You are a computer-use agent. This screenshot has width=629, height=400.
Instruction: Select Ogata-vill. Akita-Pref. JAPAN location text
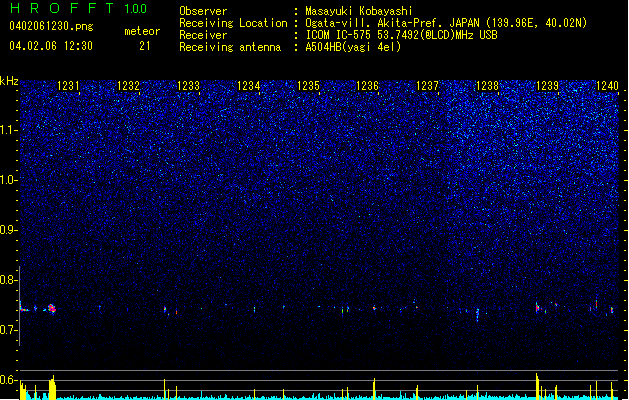coord(446,23)
